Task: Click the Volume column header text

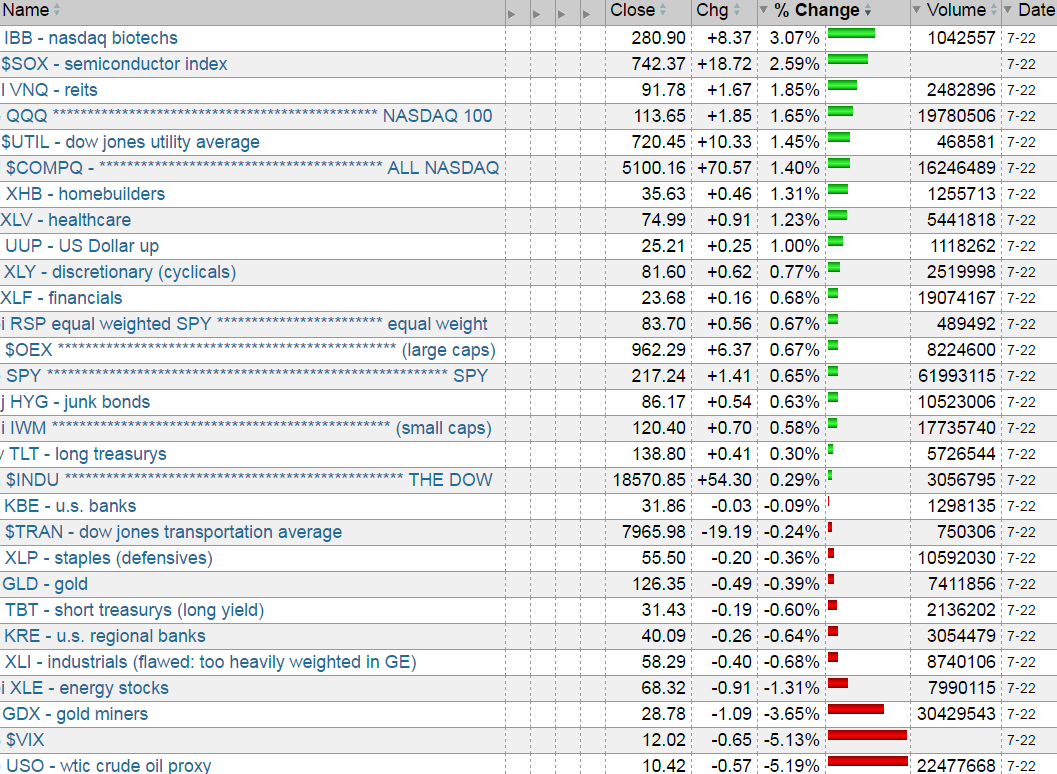Action: (957, 10)
